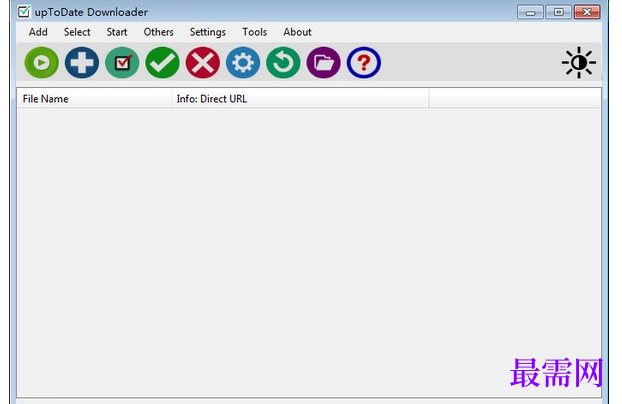Open the Add menu

38,32
